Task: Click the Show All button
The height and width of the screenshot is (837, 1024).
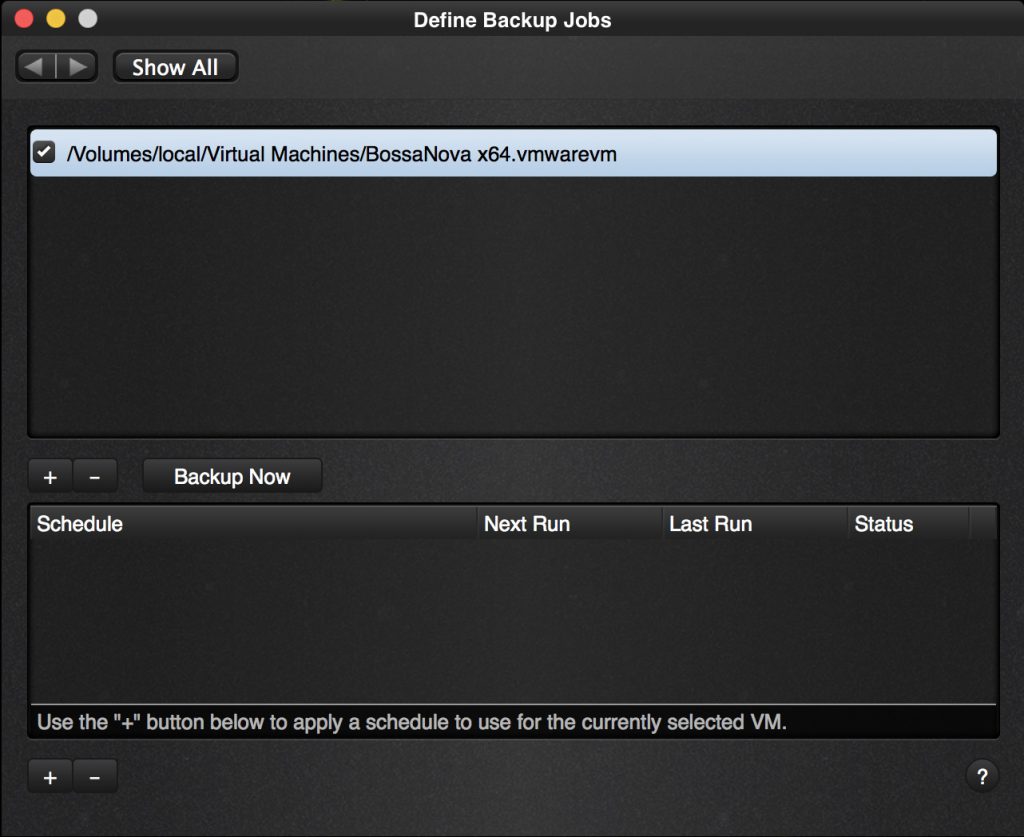Action: coord(175,66)
